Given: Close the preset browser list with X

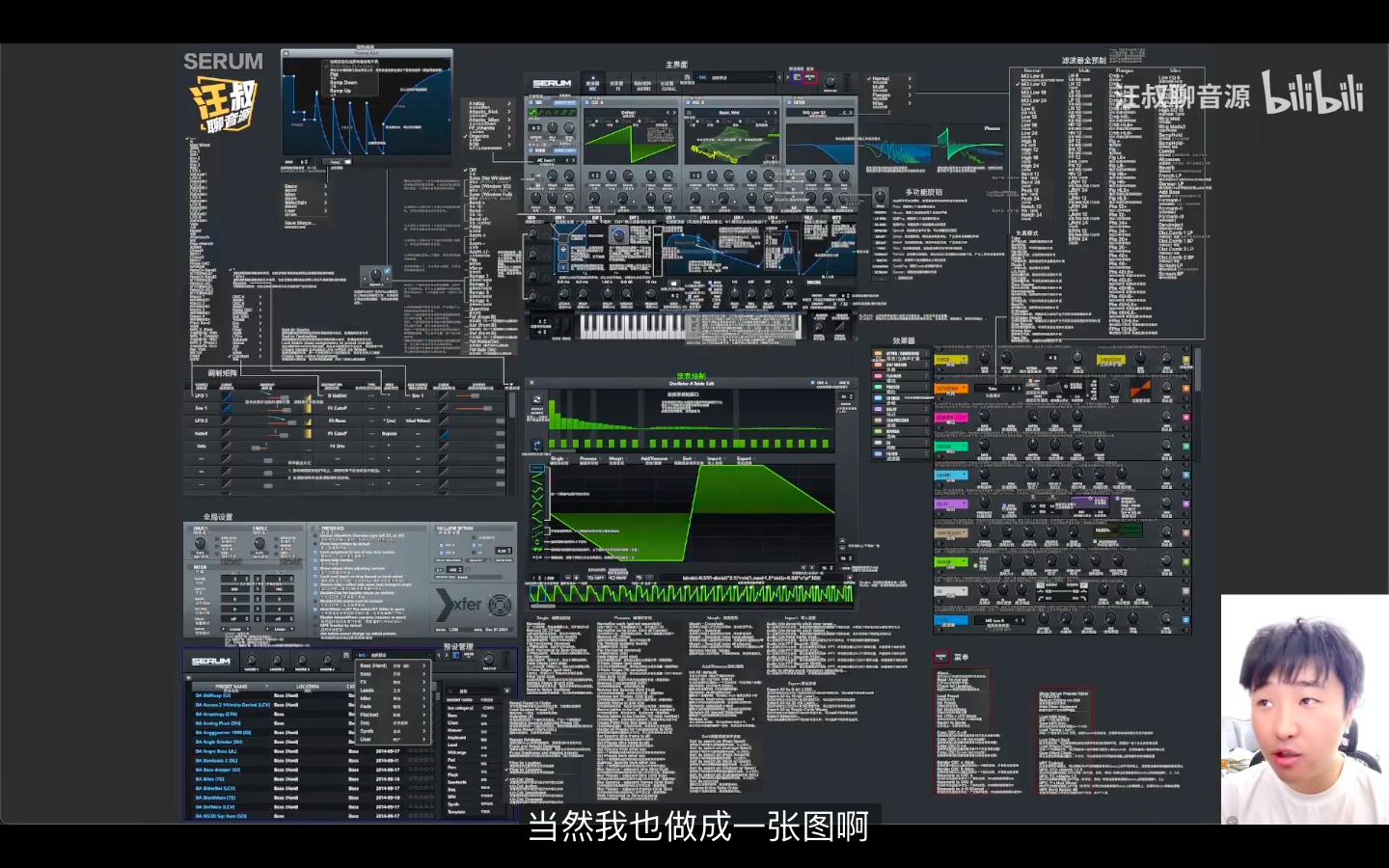Looking at the screenshot, I should pos(188,677).
